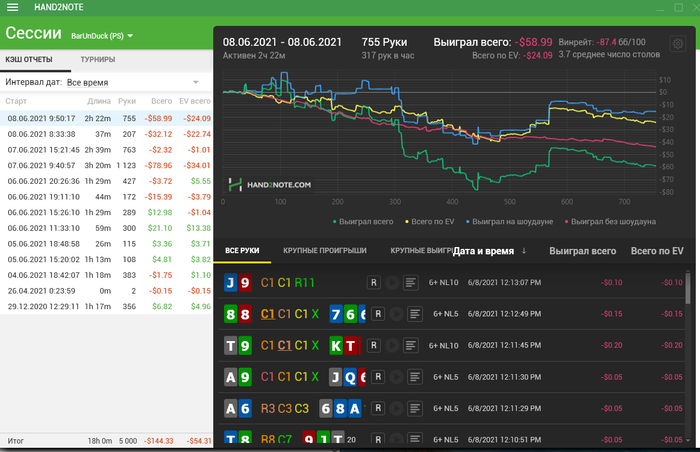Click the R3 C3 C3 action line
This screenshot has width=700, height=452.
click(285, 408)
